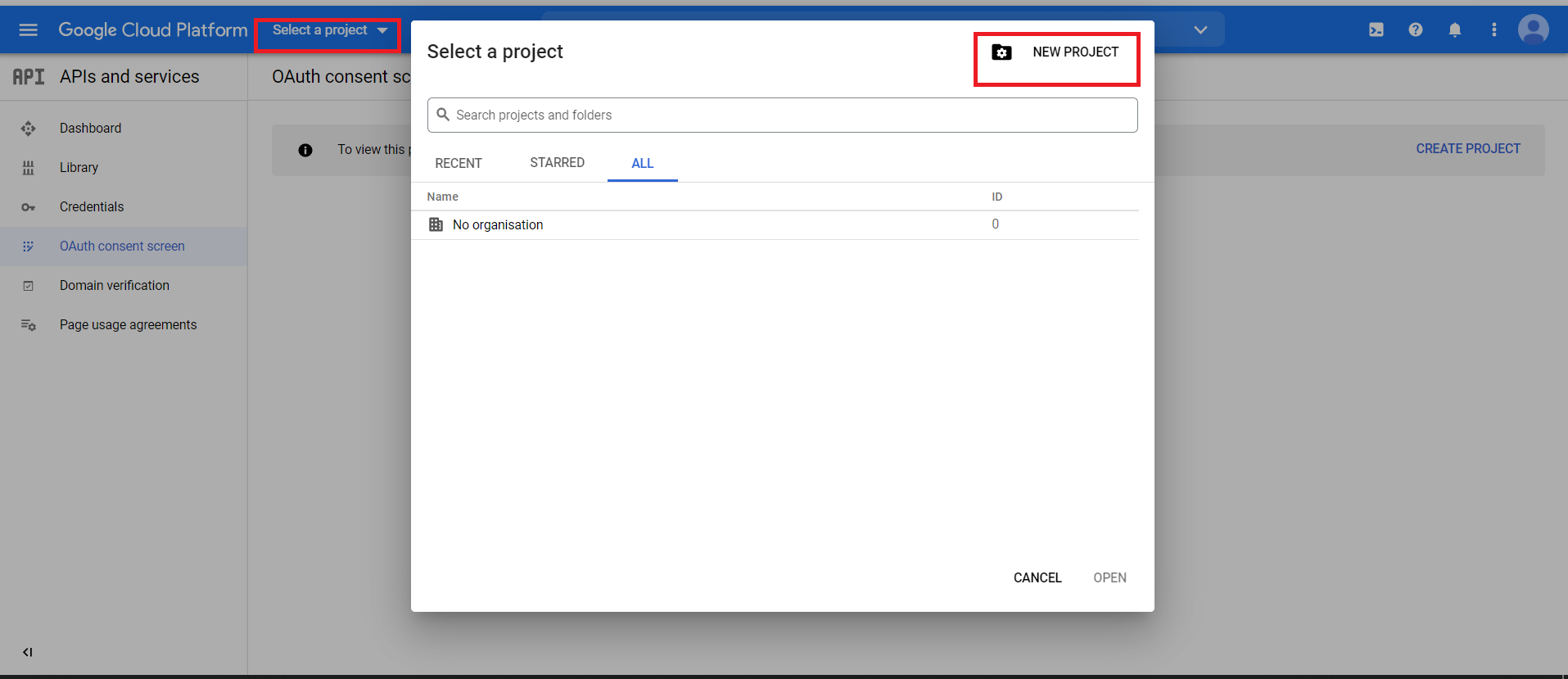Open the hamburger navigation menu

(x=28, y=30)
